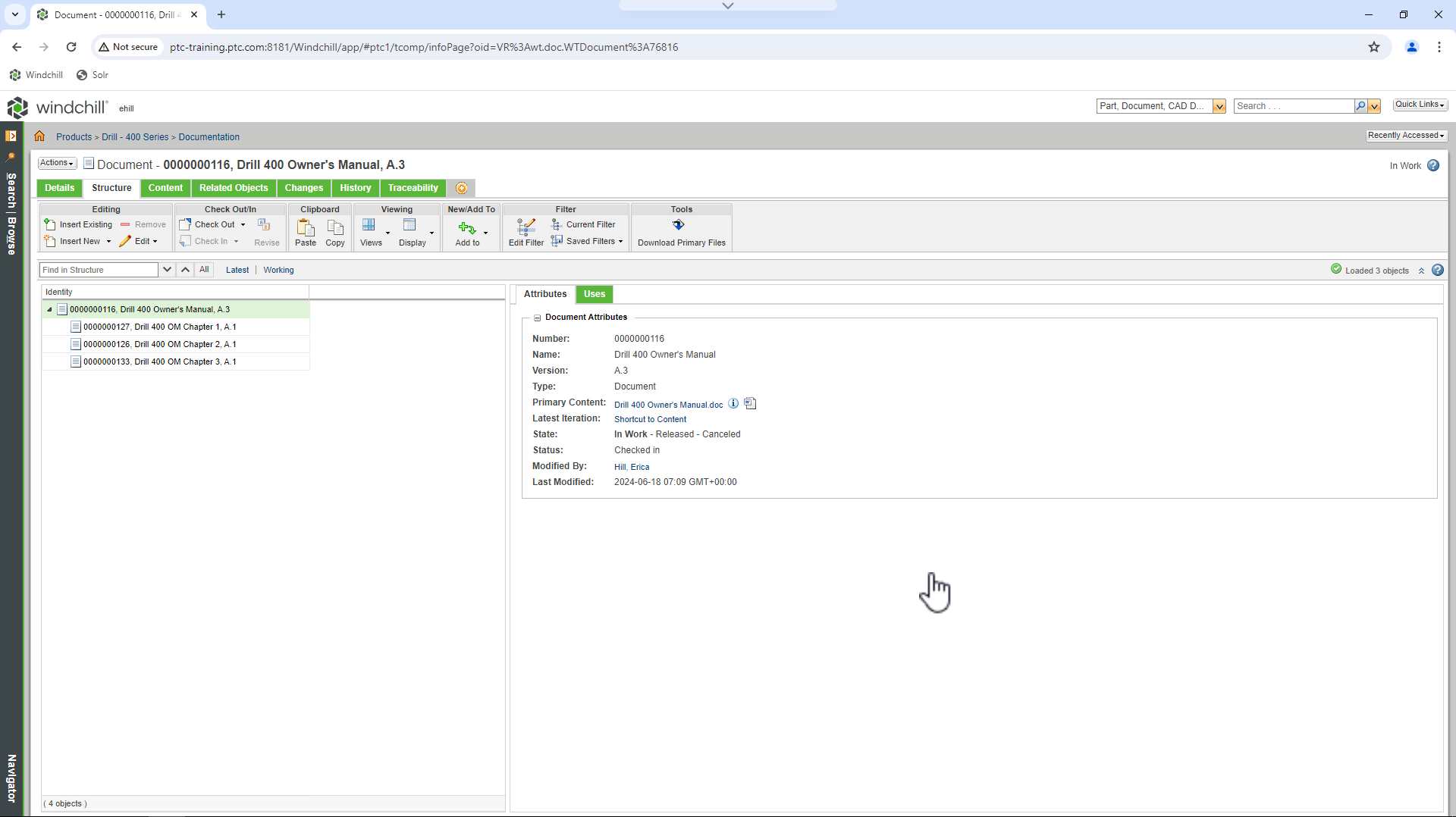Click the download icon beside primary content
Image resolution: width=1456 pixels, height=817 pixels.
[750, 403]
